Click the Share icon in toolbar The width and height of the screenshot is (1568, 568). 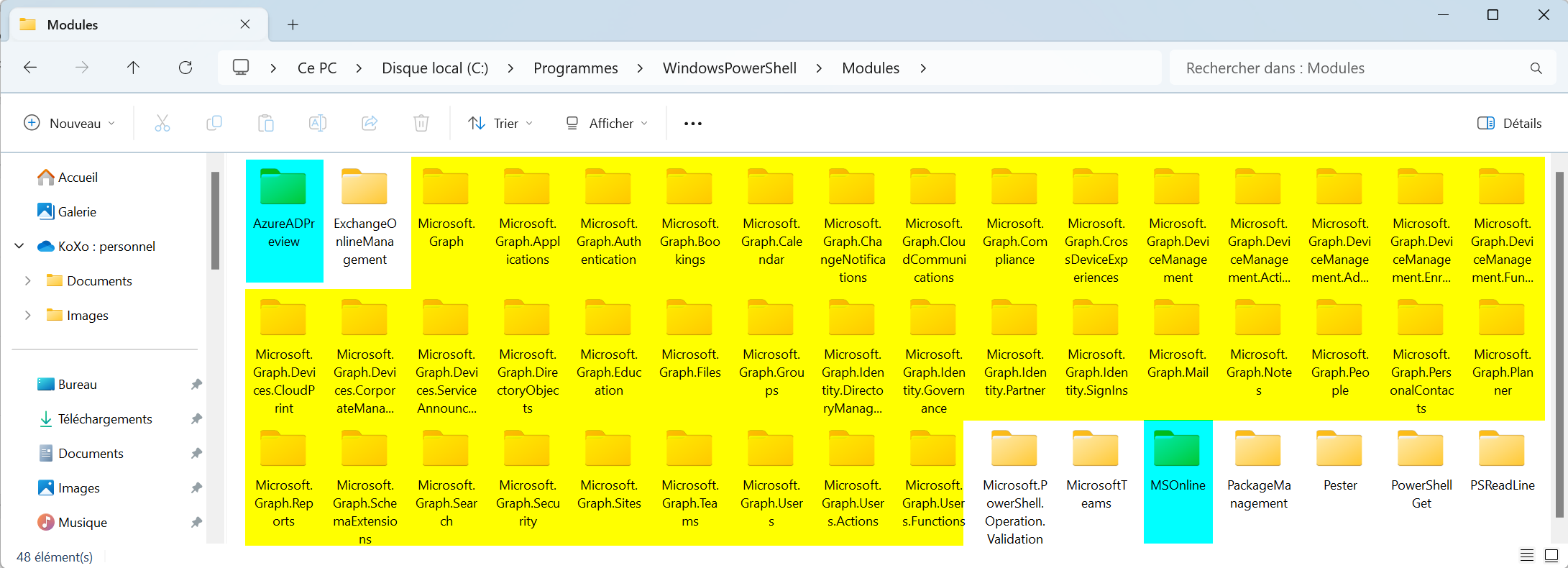370,124
